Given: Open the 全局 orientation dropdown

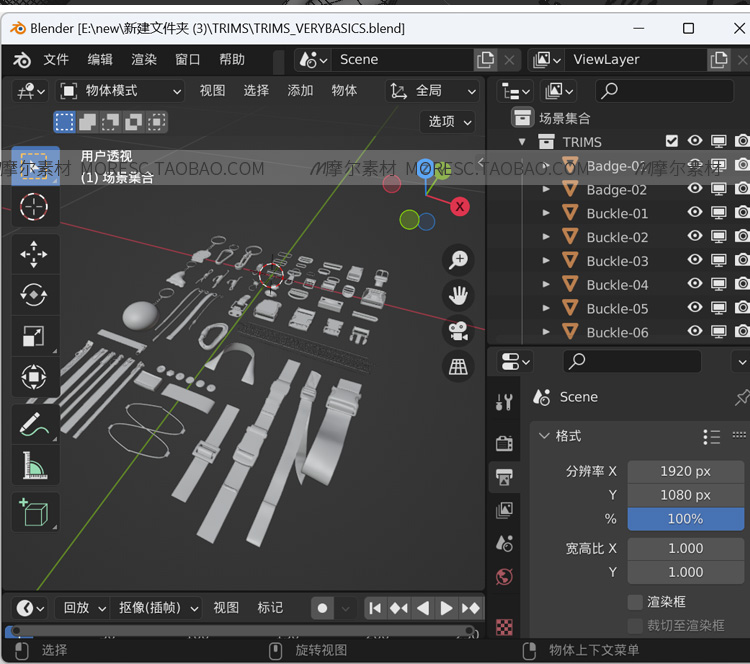Looking at the screenshot, I should tap(432, 91).
